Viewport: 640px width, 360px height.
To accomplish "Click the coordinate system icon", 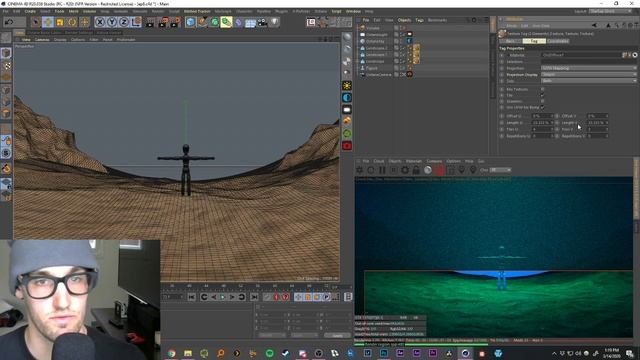I will click(x=136, y=22).
